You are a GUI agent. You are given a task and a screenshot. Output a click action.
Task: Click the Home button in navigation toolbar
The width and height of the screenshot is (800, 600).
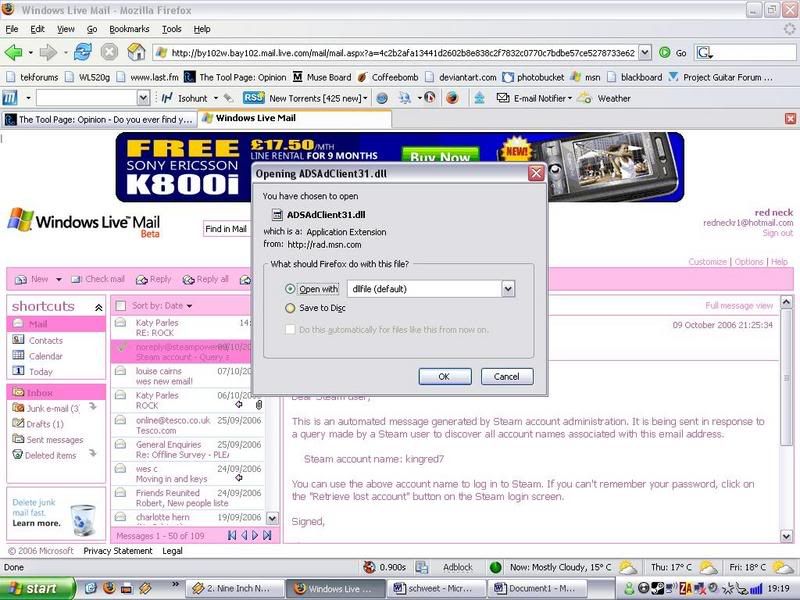(136, 52)
